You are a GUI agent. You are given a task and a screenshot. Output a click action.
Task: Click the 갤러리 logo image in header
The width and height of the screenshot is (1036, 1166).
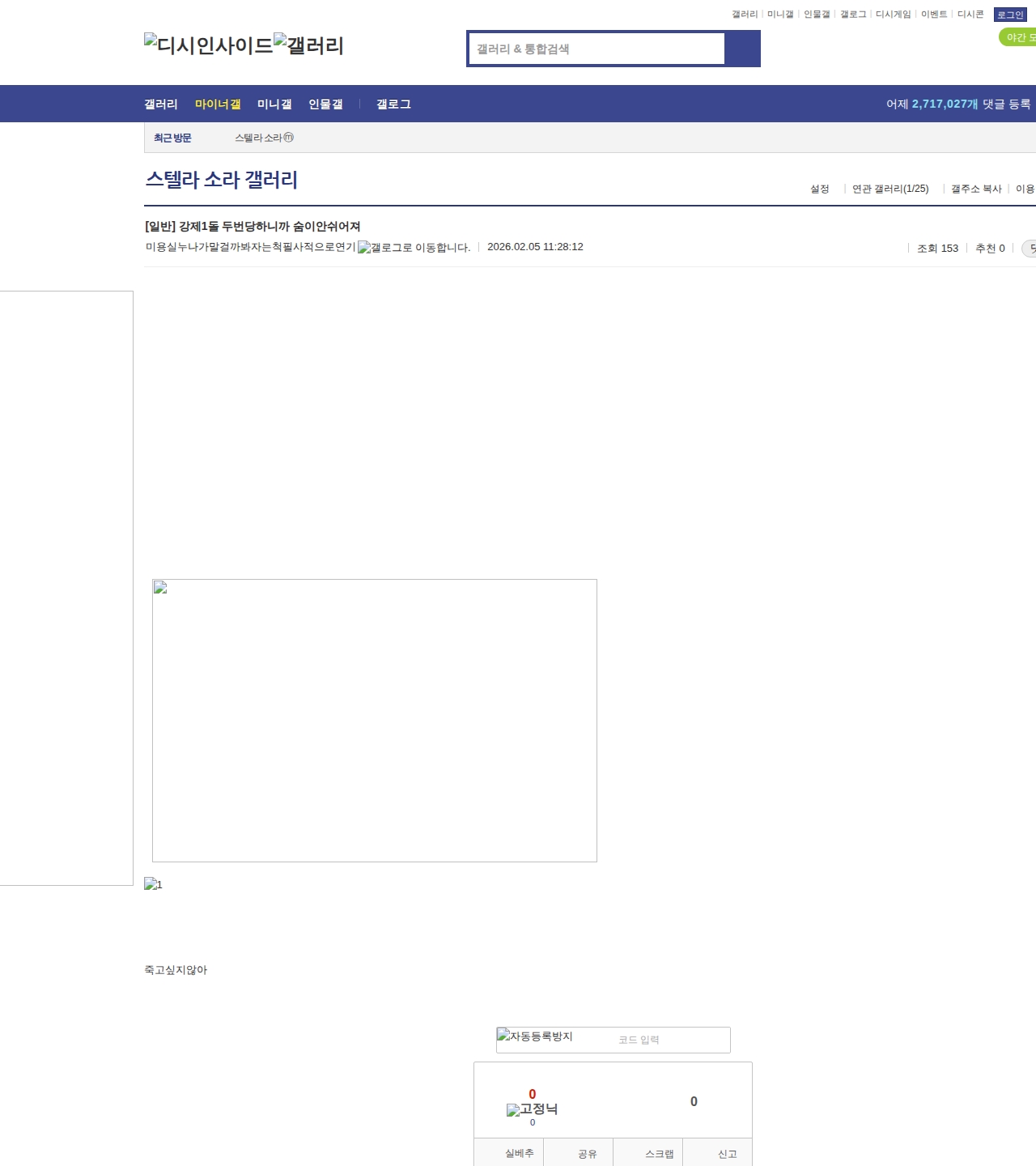pyautogui.click(x=308, y=45)
